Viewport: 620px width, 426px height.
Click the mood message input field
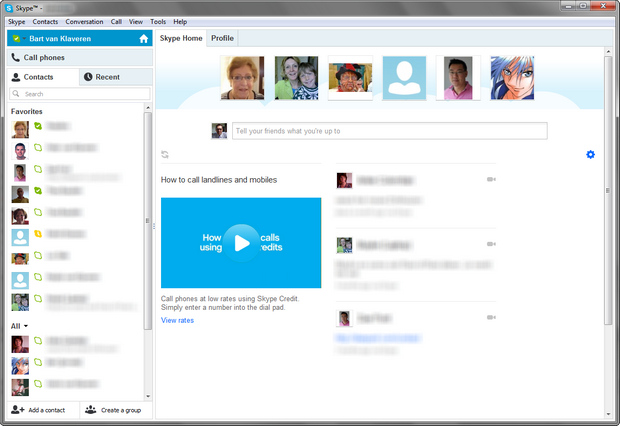[390, 131]
